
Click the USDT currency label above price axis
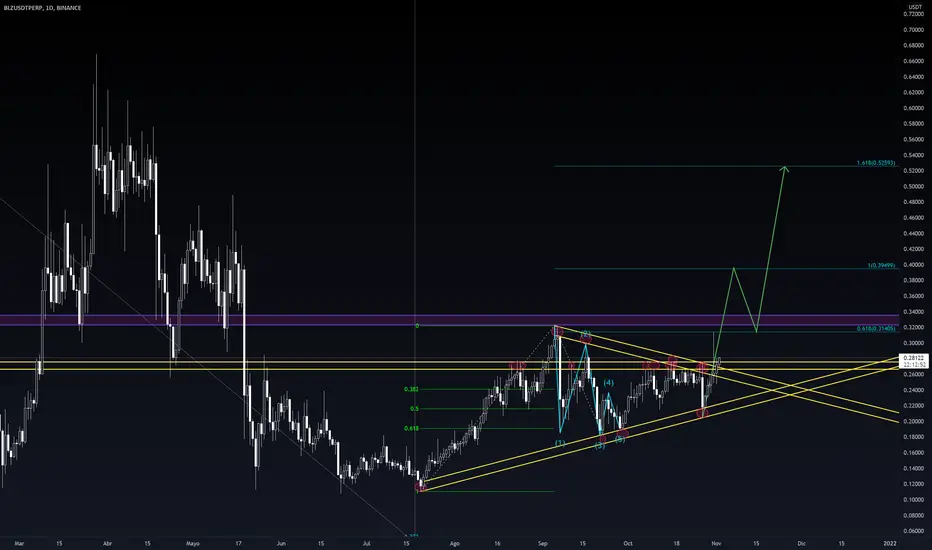tap(915, 7)
